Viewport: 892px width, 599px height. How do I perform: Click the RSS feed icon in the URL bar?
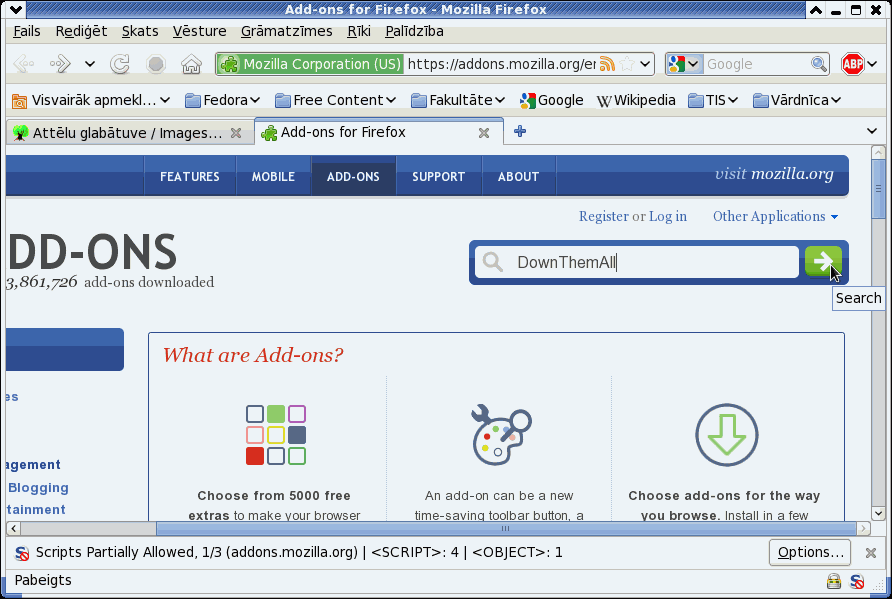point(607,64)
